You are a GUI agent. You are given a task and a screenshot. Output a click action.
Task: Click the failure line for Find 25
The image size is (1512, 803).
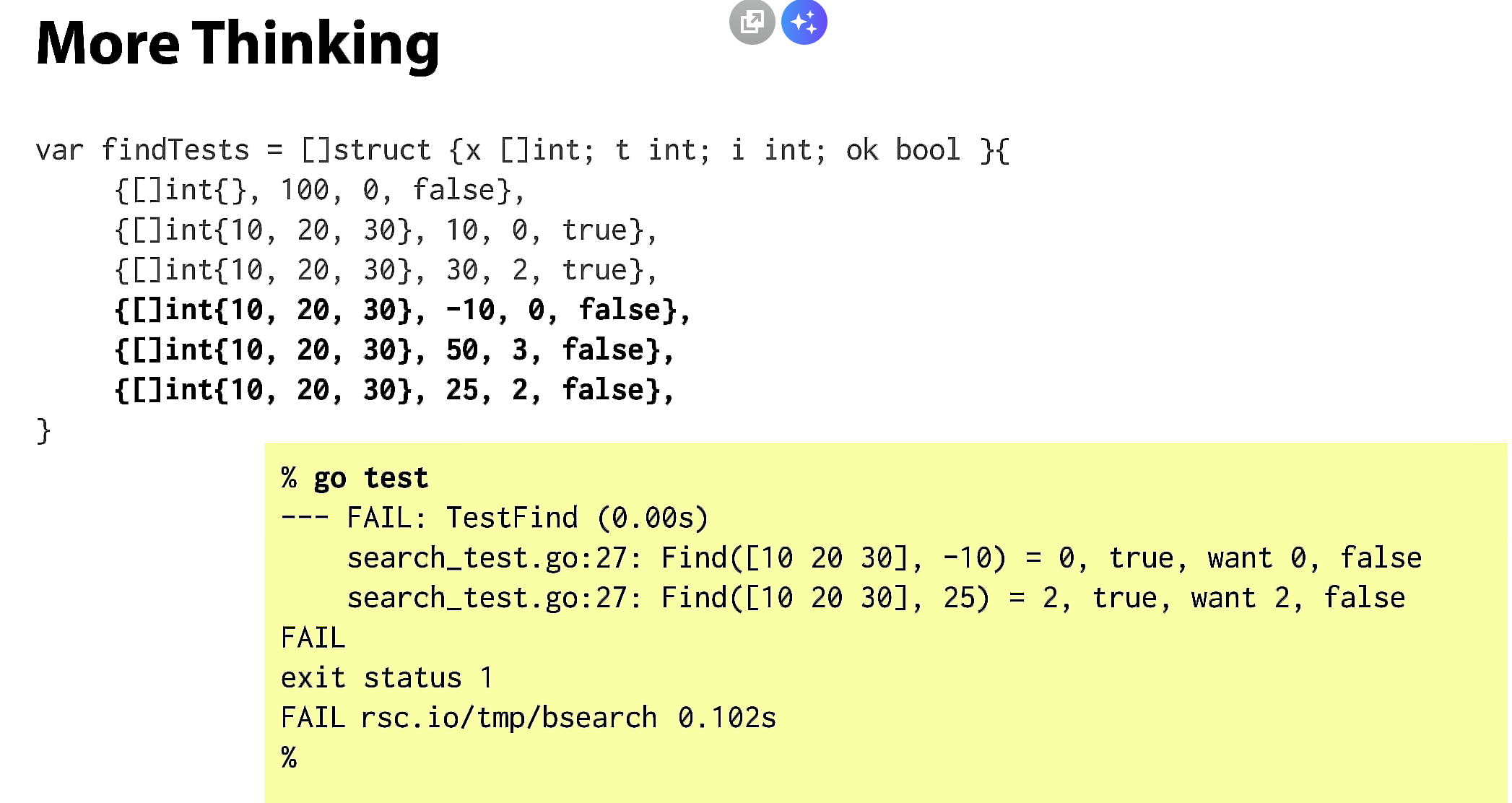pos(876,598)
